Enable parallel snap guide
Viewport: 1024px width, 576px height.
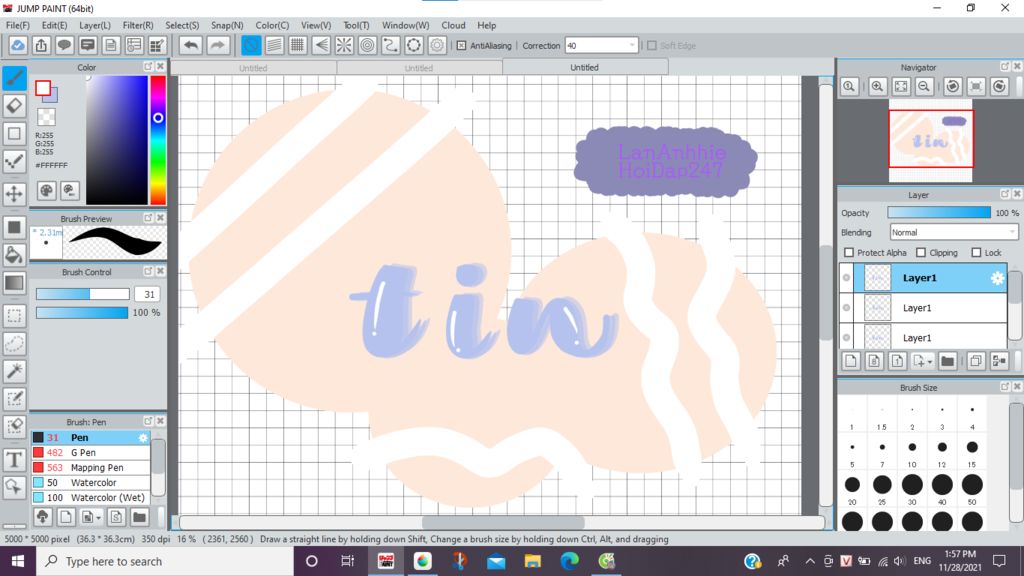pos(274,45)
